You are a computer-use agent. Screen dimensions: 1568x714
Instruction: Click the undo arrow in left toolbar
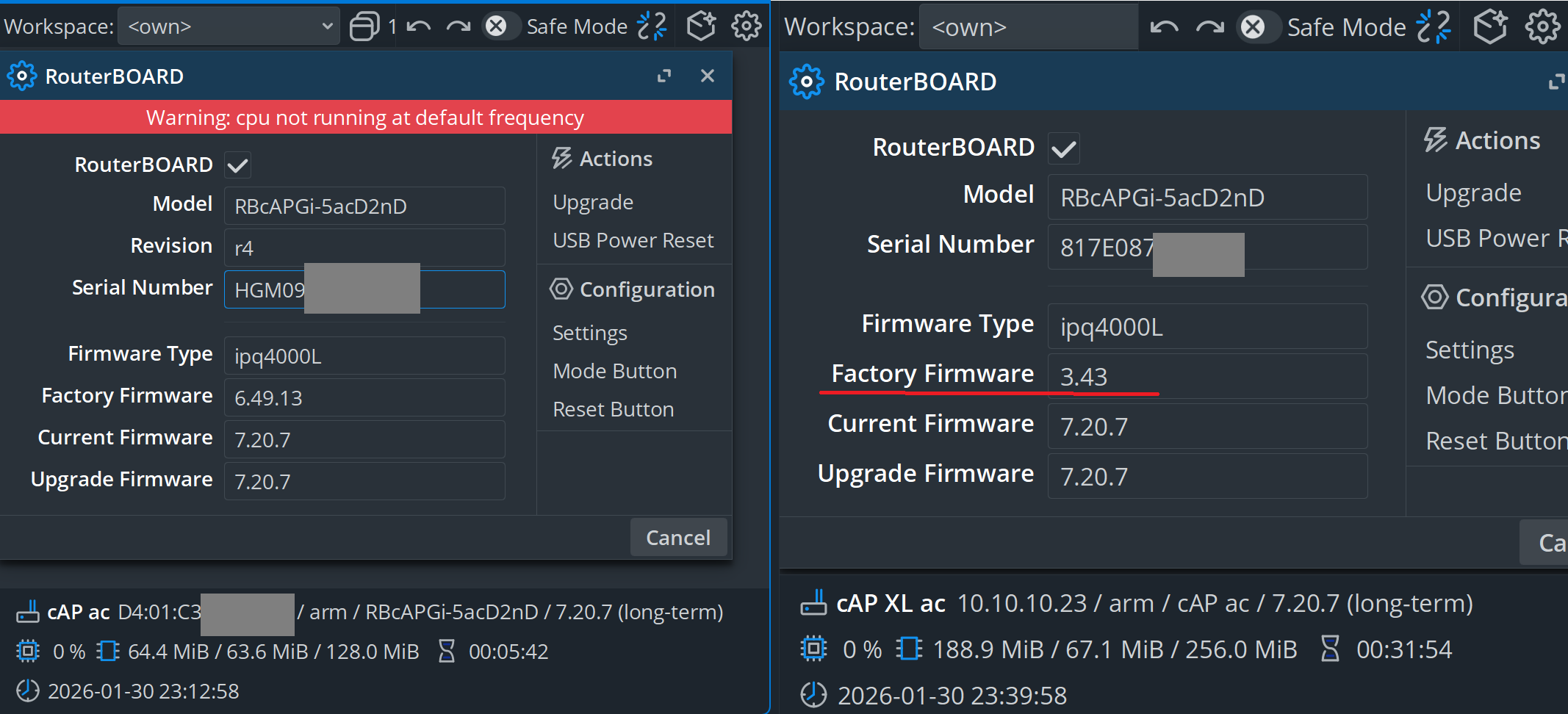(x=419, y=27)
